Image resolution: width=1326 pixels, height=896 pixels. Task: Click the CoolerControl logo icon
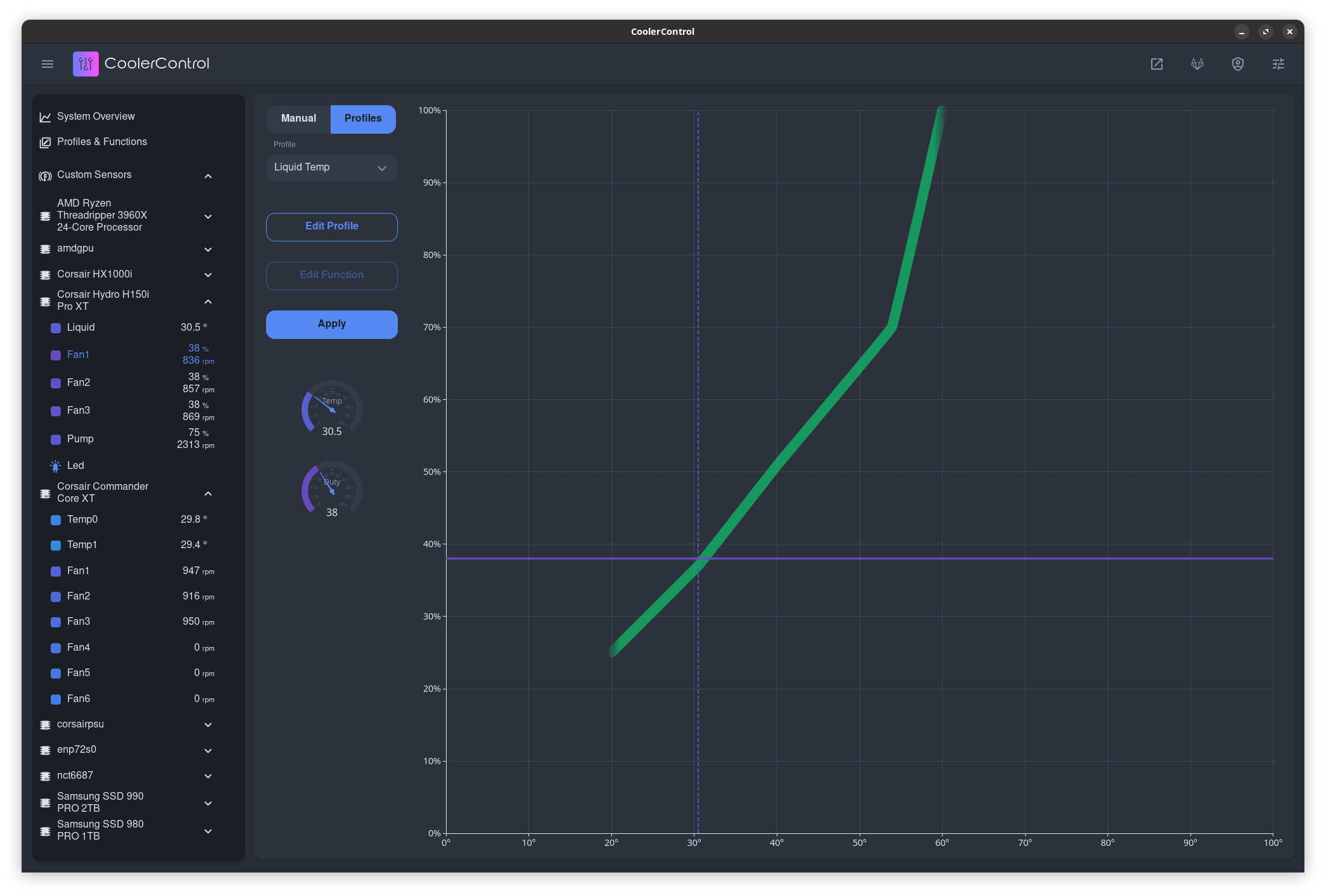pyautogui.click(x=86, y=64)
